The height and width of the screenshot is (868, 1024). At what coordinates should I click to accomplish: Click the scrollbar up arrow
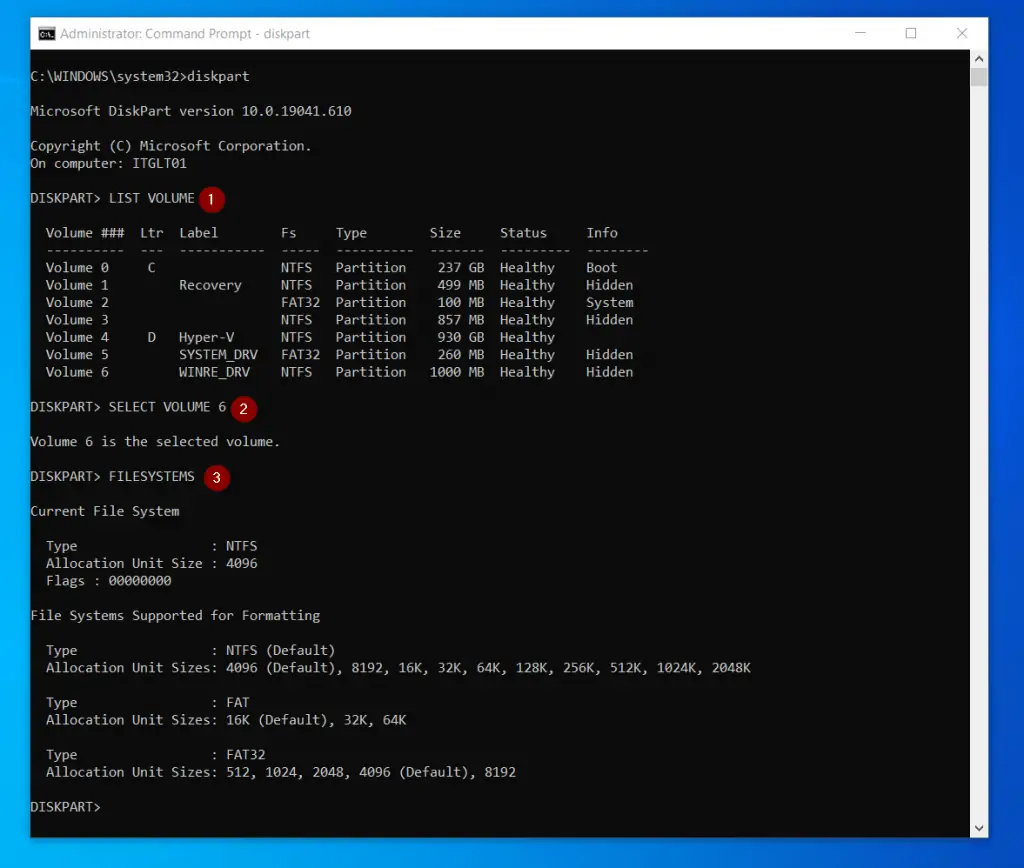click(978, 59)
